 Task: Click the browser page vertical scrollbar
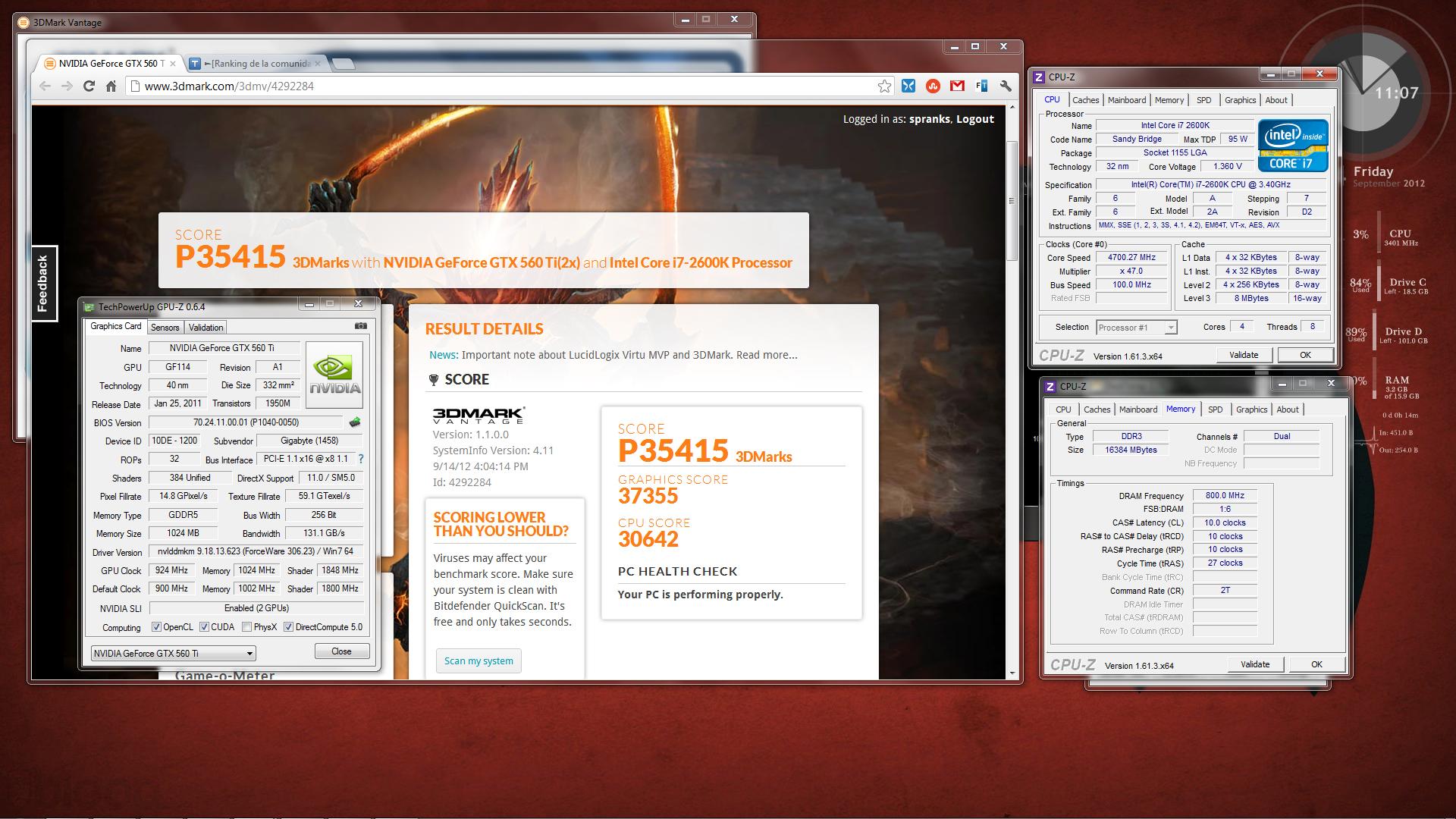coord(1011,201)
